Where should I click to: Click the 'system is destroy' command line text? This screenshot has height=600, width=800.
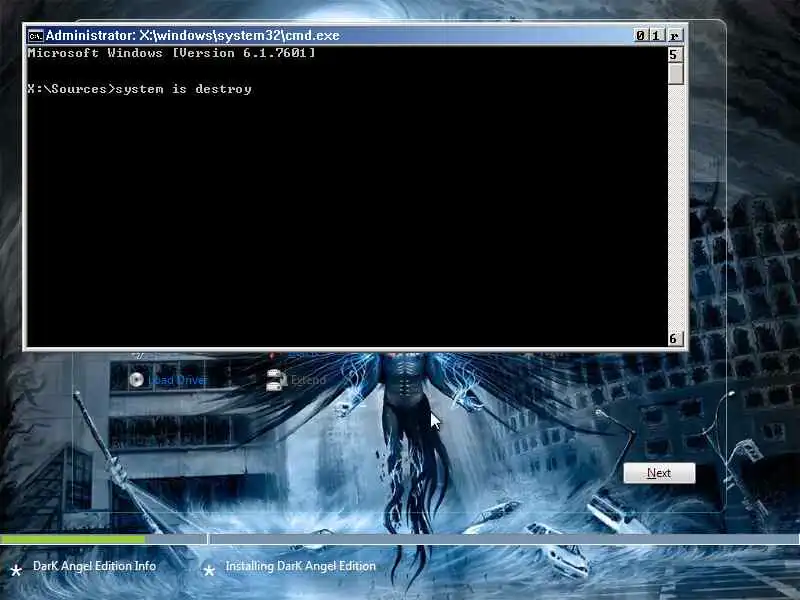184,89
